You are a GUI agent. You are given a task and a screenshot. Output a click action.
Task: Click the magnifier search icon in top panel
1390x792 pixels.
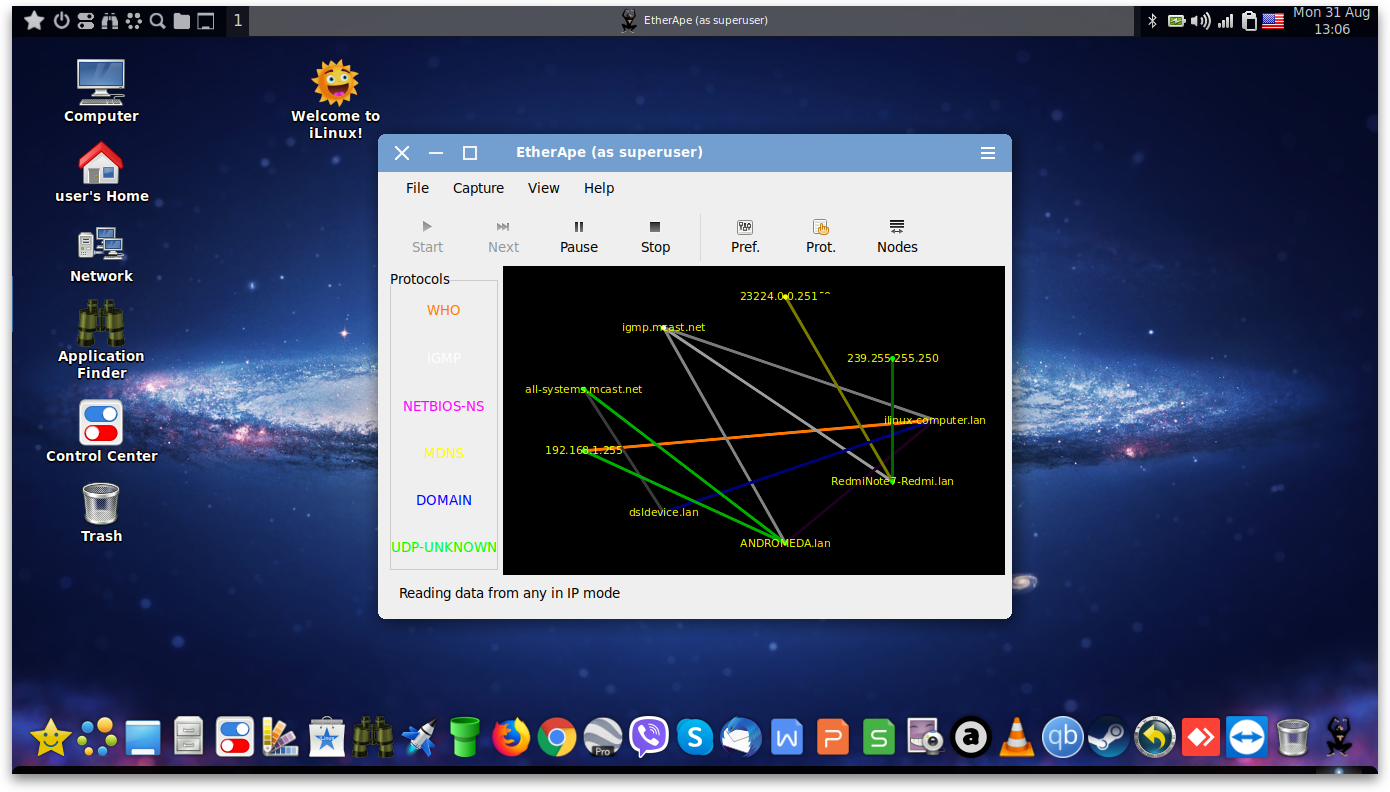(158, 20)
